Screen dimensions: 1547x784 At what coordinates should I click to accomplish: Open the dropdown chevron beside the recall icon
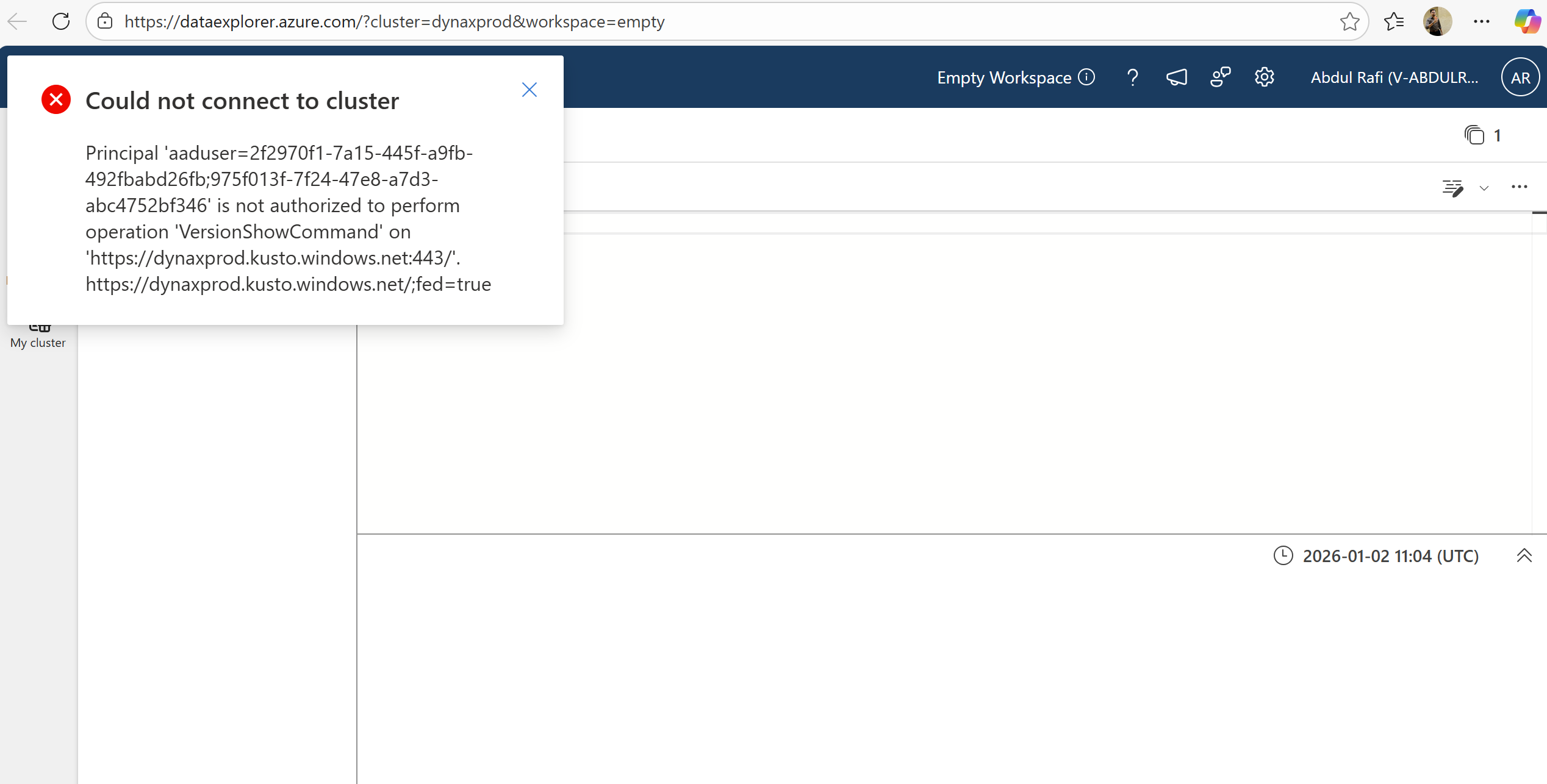click(1484, 189)
